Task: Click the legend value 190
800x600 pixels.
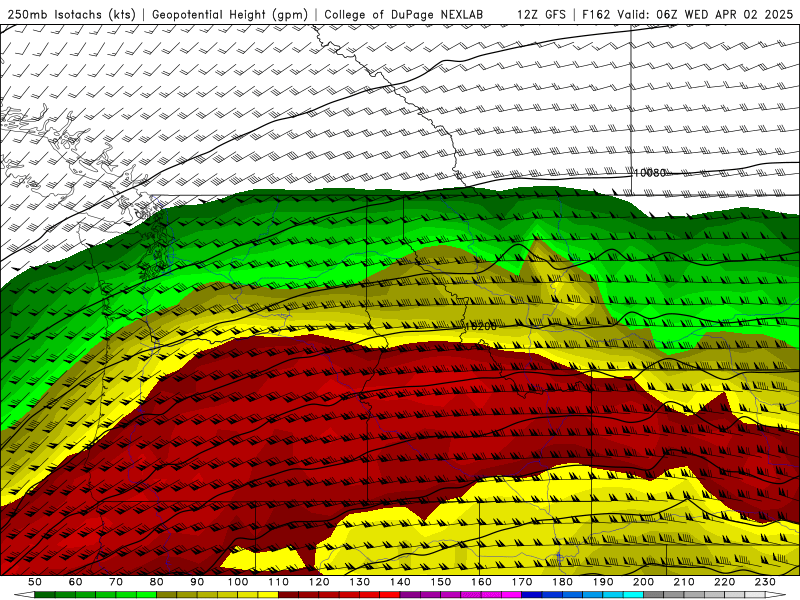Action: pos(603,582)
